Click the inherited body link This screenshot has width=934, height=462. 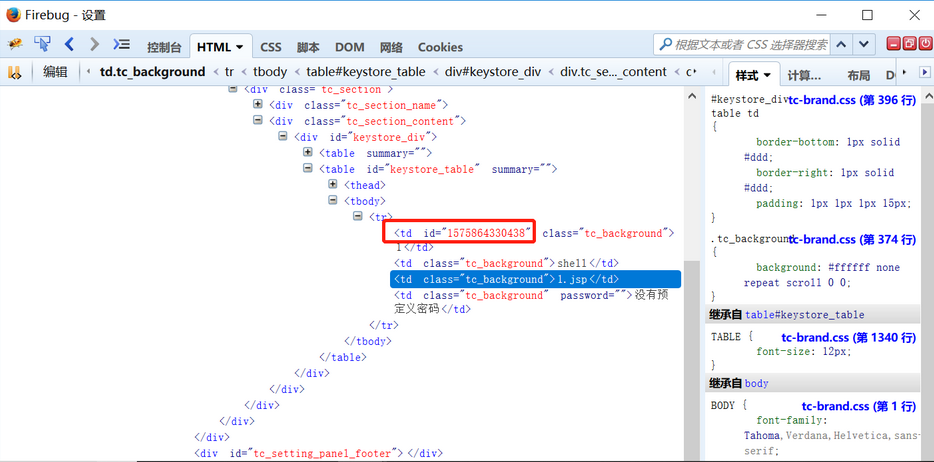(x=756, y=383)
